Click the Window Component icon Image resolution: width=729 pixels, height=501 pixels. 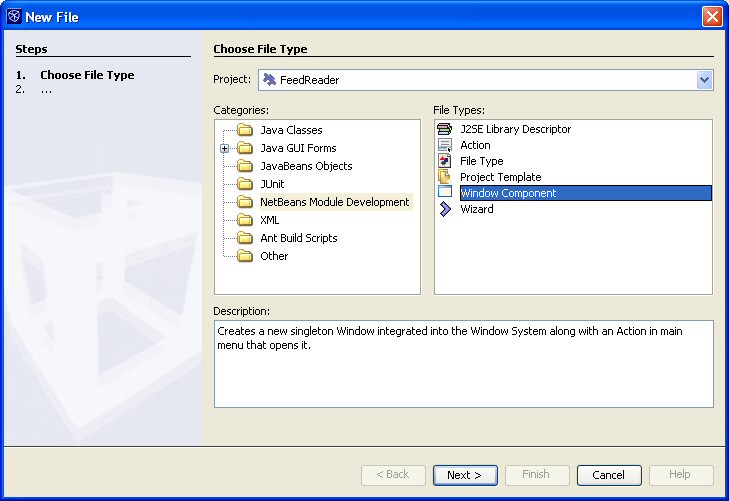pyautogui.click(x=445, y=192)
